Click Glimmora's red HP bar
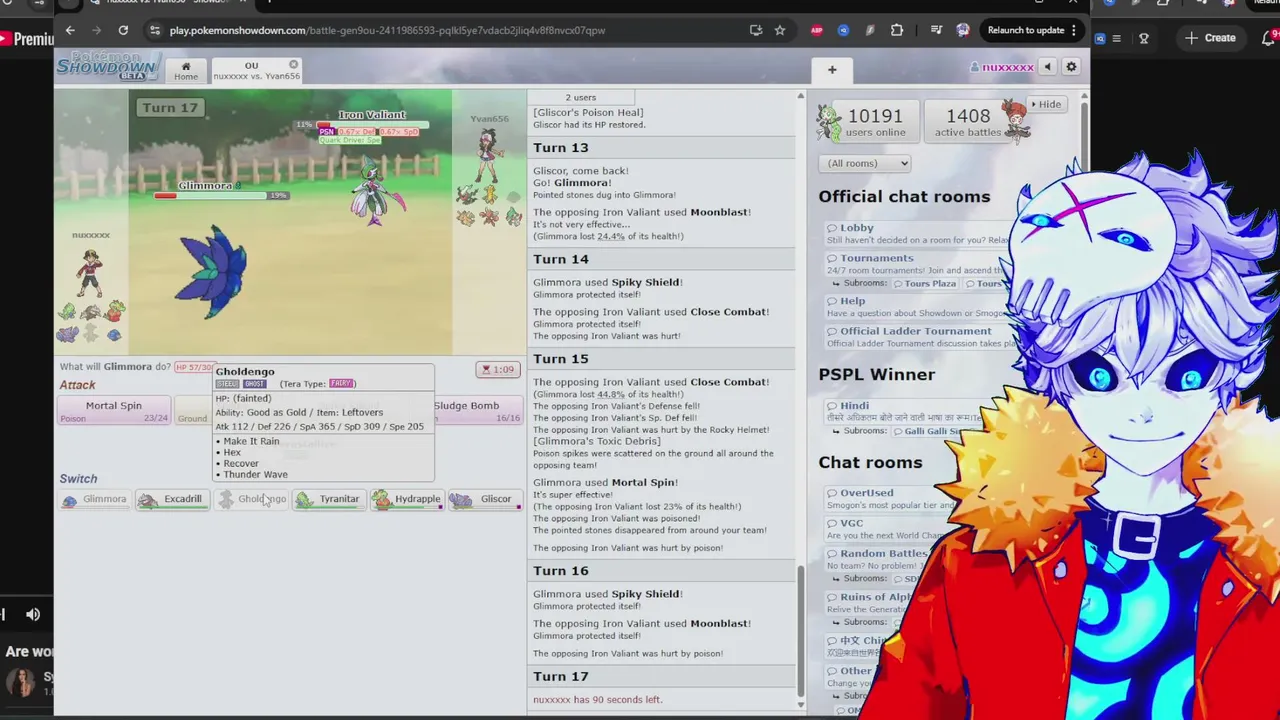 click(x=210, y=196)
